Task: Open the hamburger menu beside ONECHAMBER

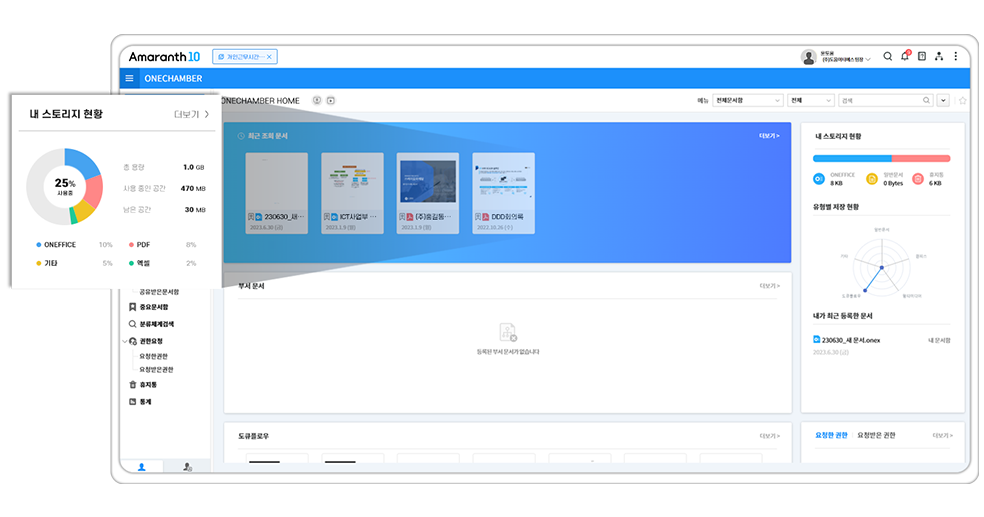Action: tap(130, 79)
